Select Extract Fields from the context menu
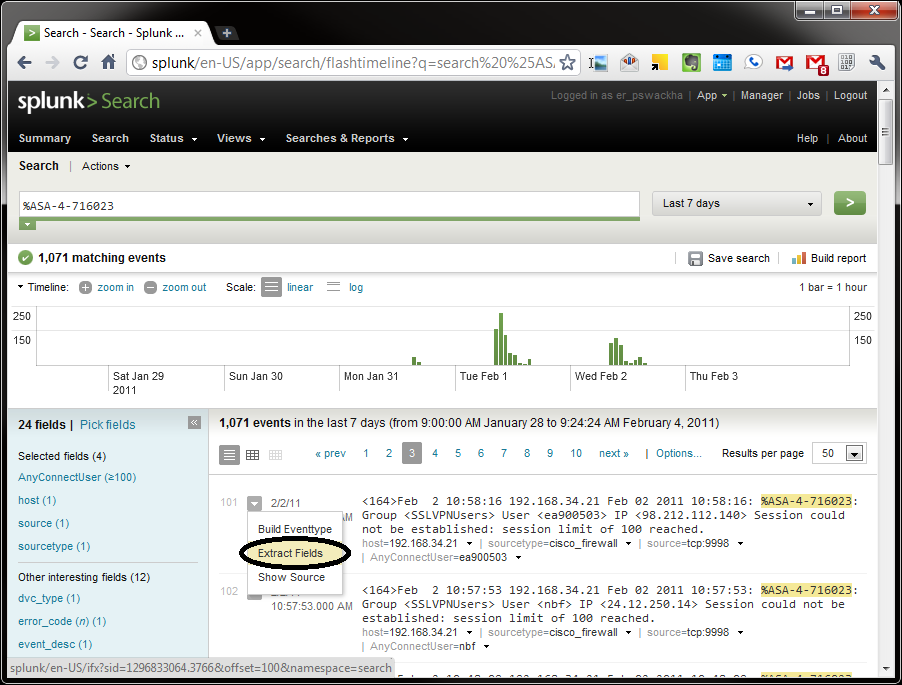The width and height of the screenshot is (902, 685). [x=293, y=553]
